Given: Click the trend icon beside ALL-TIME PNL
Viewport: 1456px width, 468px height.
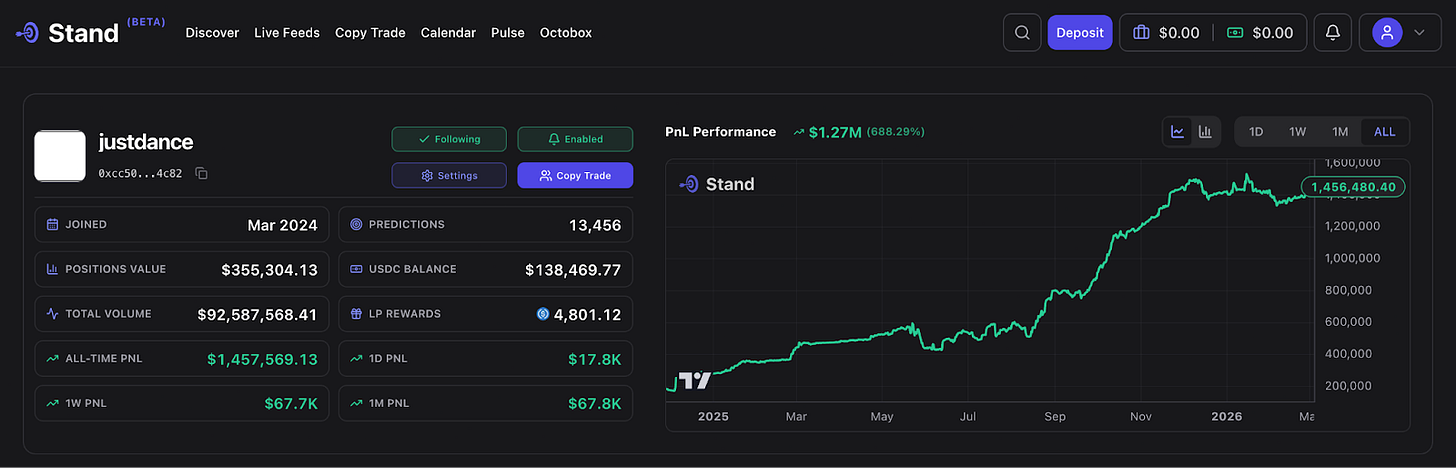Looking at the screenshot, I should (x=52, y=358).
